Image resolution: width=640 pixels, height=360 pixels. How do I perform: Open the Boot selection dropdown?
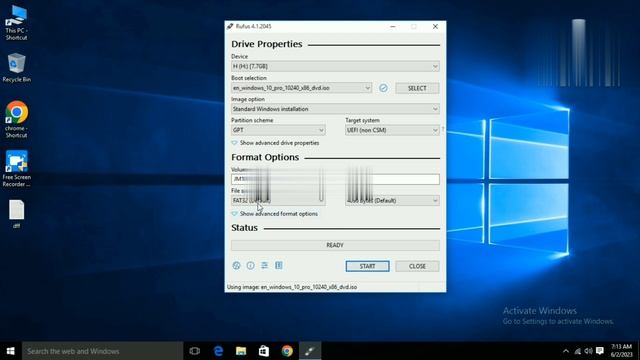coord(301,88)
